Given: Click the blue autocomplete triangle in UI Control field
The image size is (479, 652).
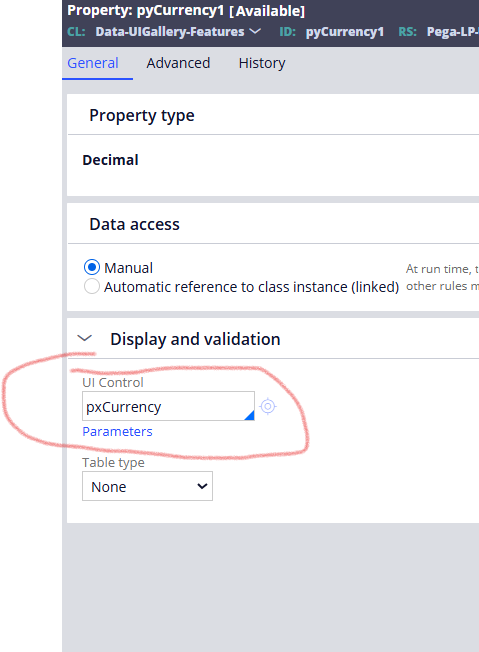Looking at the screenshot, I should point(249,415).
